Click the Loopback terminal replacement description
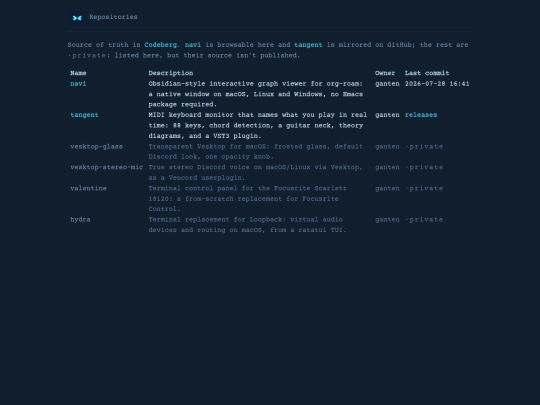Screen dimensions: 540x405 click(248, 225)
